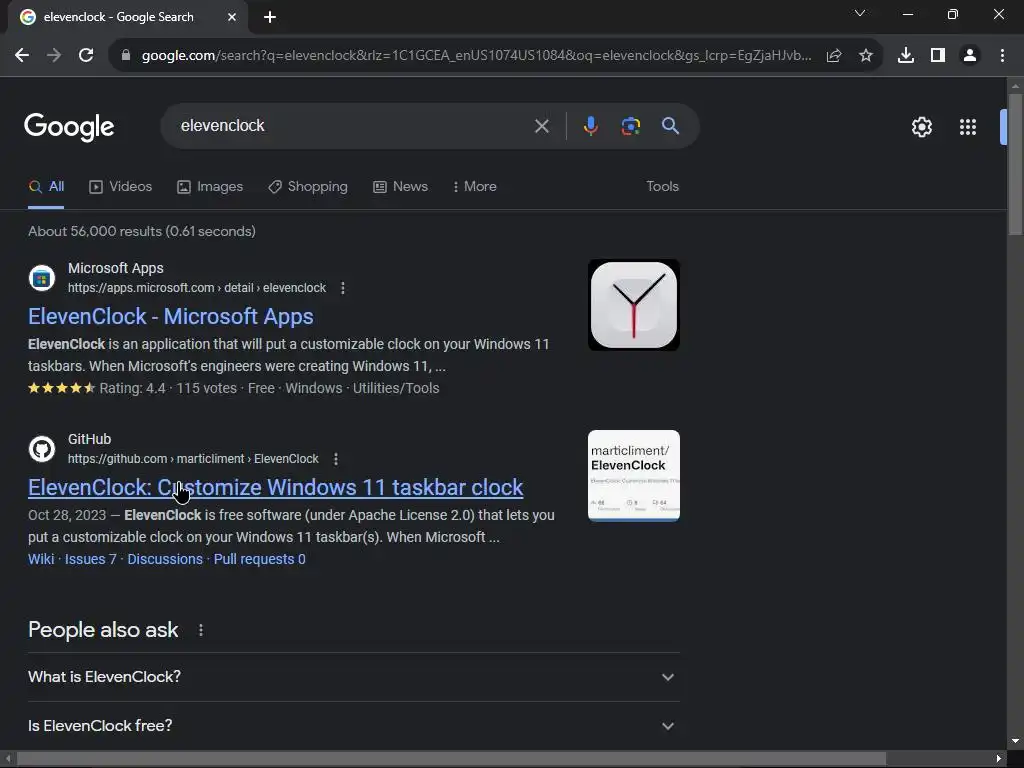Expand Is ElevenClock free? question
The width and height of the screenshot is (1024, 768).
[x=354, y=726]
